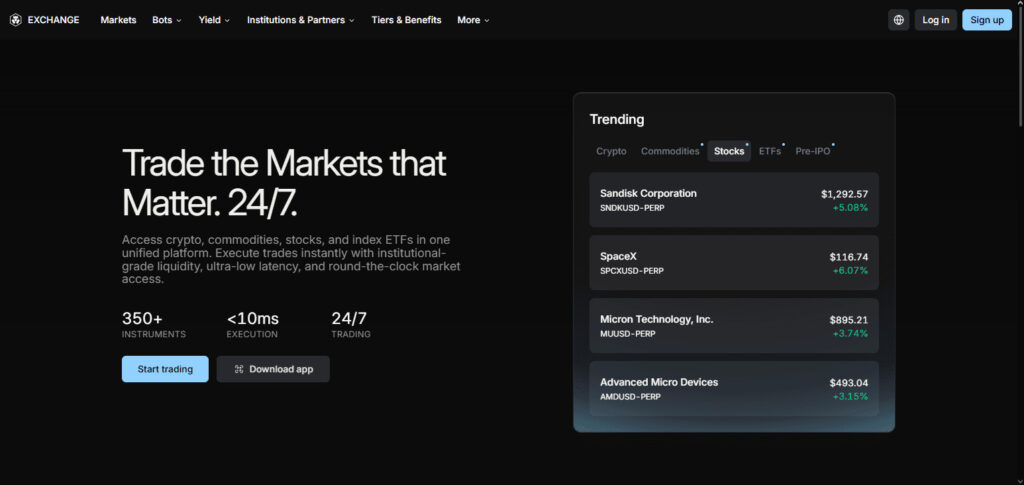Image resolution: width=1024 pixels, height=485 pixels.
Task: Click the Trending panel heading
Action: [617, 119]
